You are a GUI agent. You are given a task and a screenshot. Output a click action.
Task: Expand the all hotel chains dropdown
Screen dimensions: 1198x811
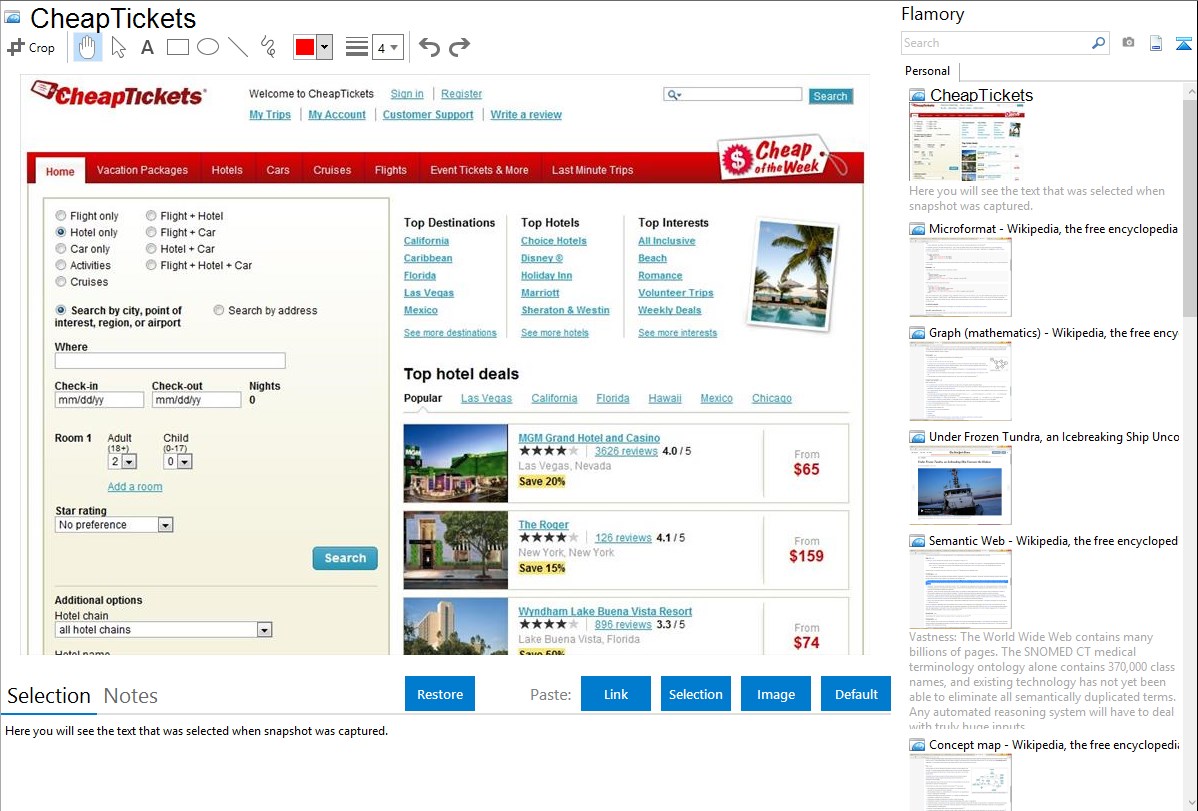(x=264, y=630)
